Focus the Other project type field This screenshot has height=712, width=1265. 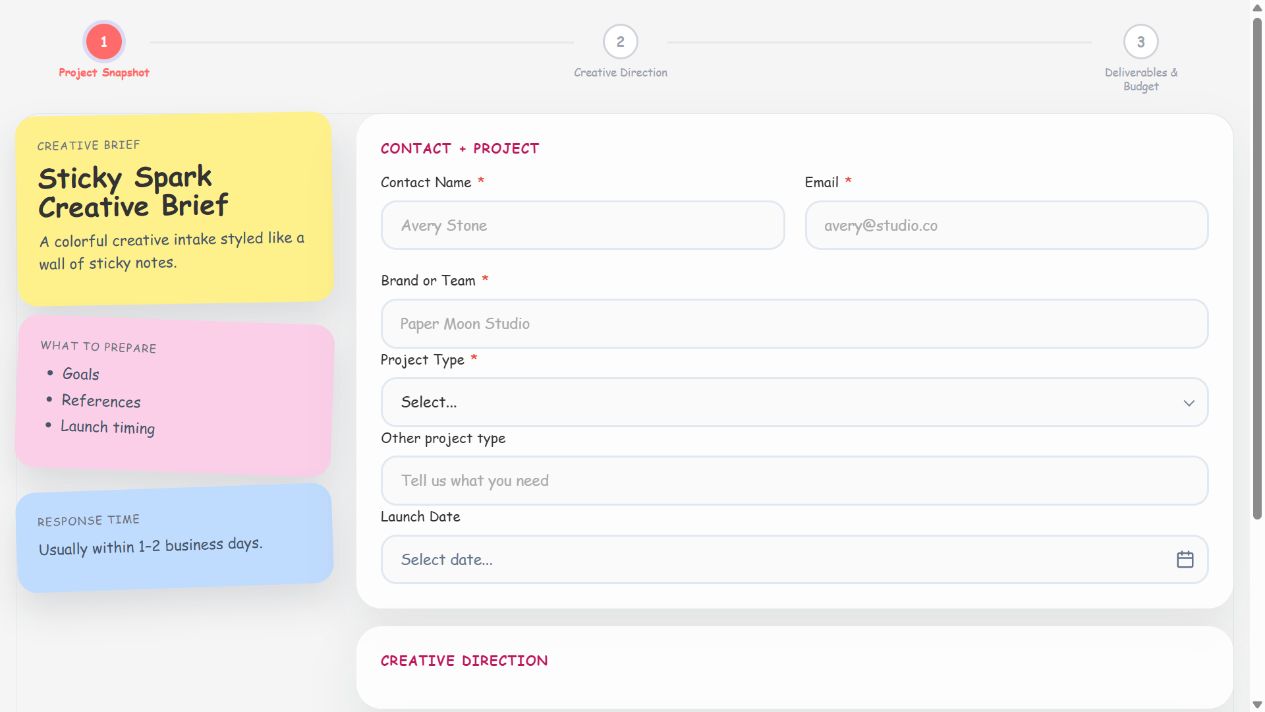(795, 481)
